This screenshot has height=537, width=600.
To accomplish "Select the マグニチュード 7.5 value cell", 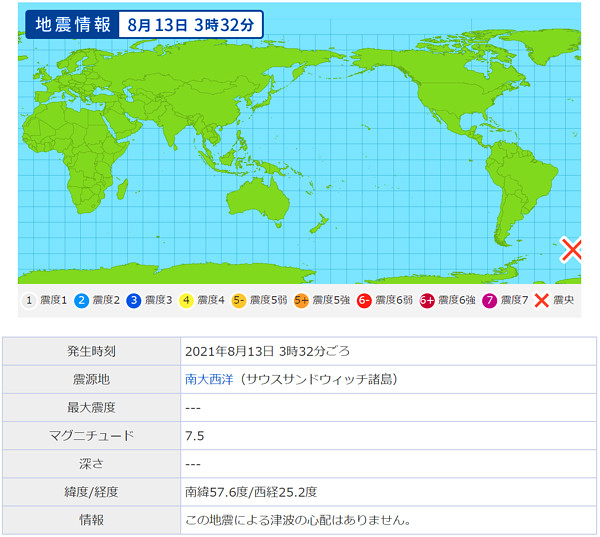I will 196,436.
